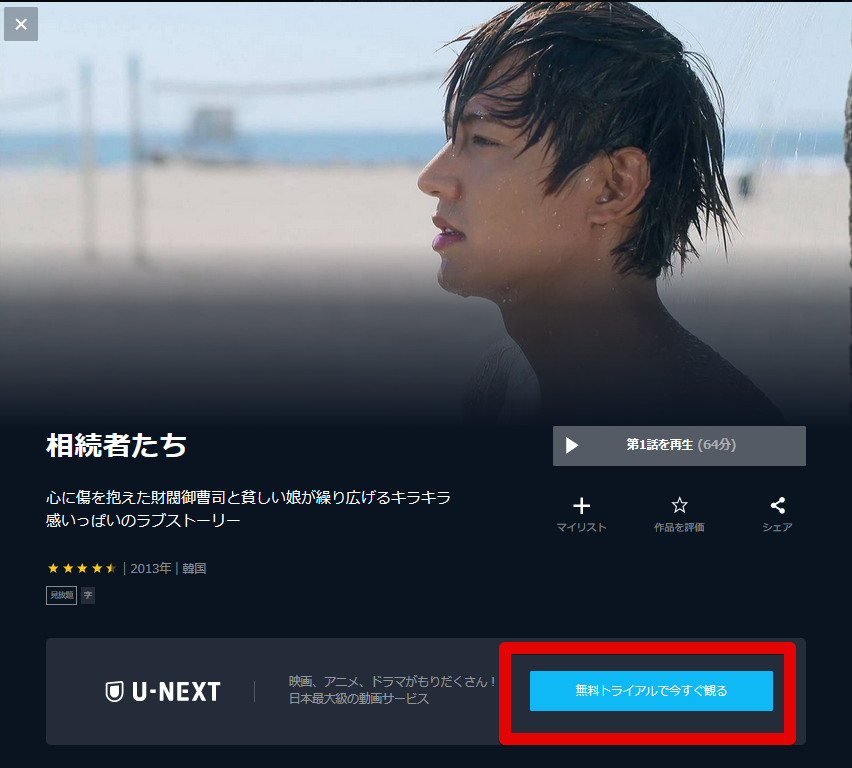Image resolution: width=852 pixels, height=768 pixels.
Task: Click the 字 subtitle badge
Action: [x=88, y=595]
